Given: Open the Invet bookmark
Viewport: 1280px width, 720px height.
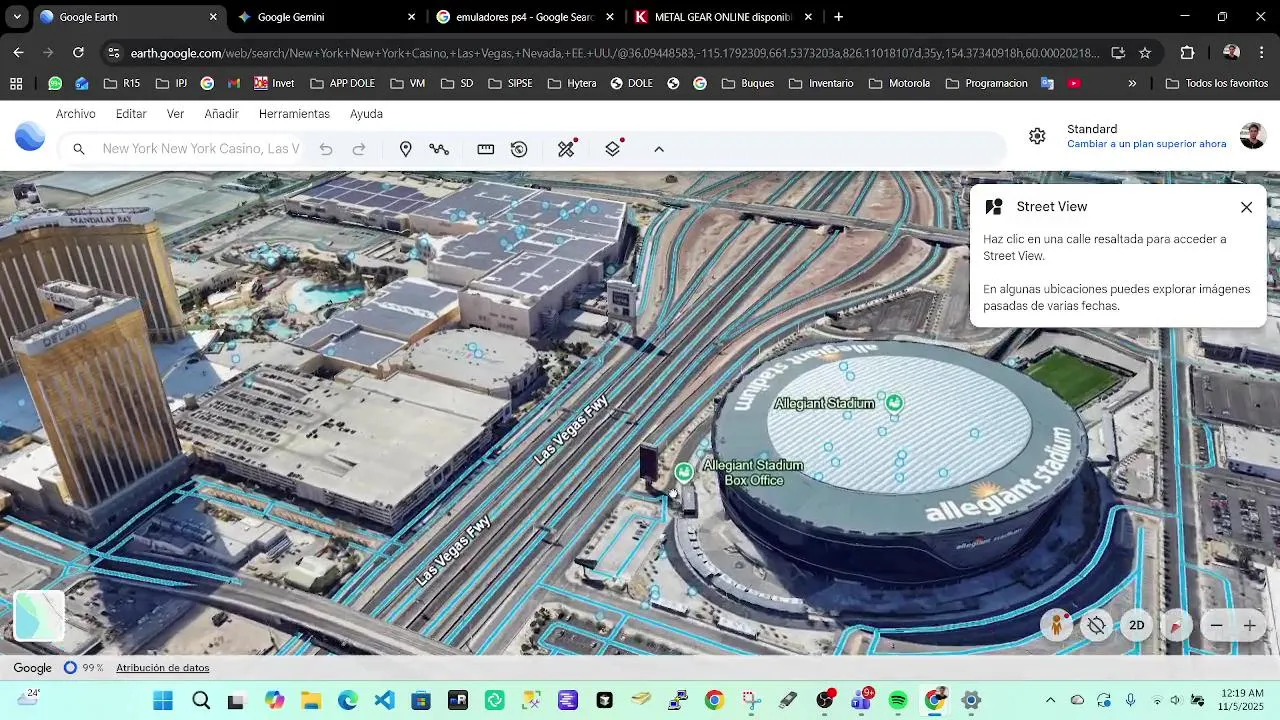Looking at the screenshot, I should 274,83.
